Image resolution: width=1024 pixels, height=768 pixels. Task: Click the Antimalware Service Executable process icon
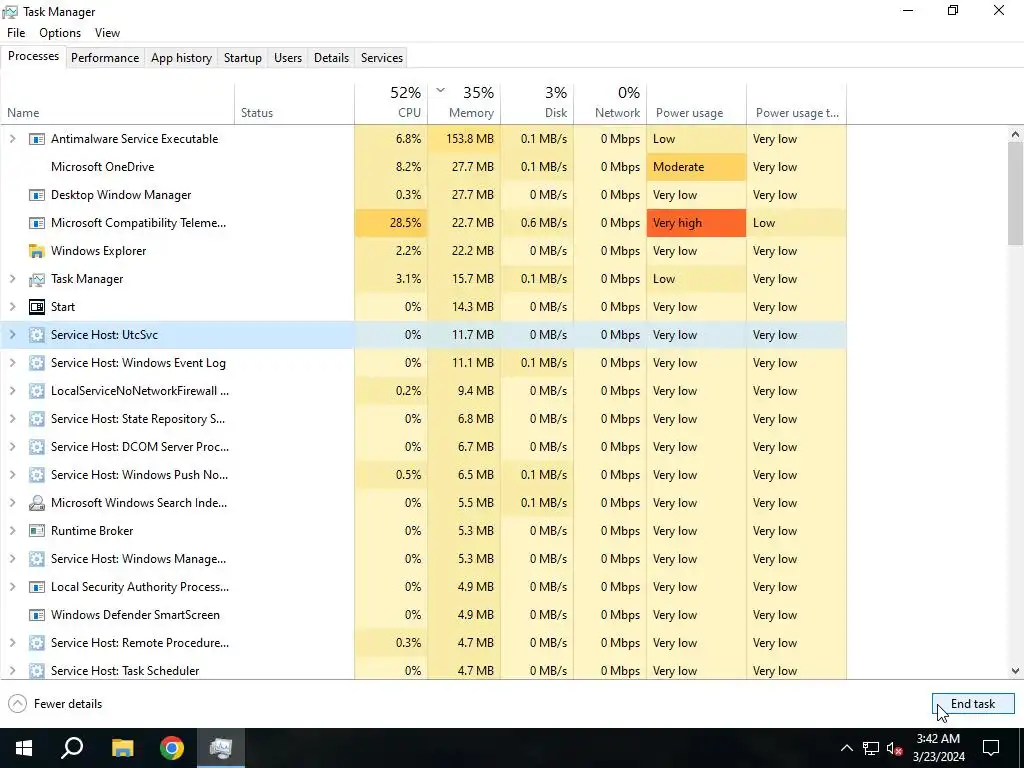pos(37,139)
